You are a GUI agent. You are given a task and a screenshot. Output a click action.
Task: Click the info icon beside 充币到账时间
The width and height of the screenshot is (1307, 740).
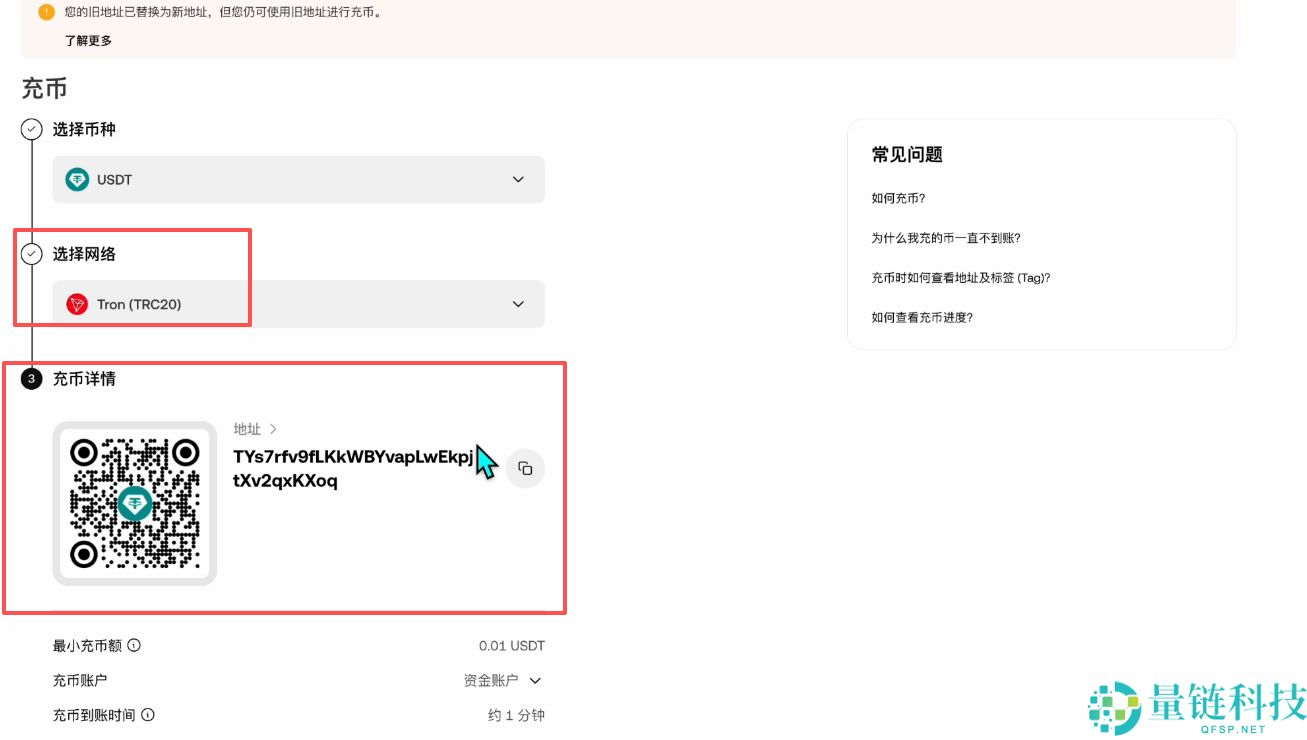pyautogui.click(x=148, y=715)
